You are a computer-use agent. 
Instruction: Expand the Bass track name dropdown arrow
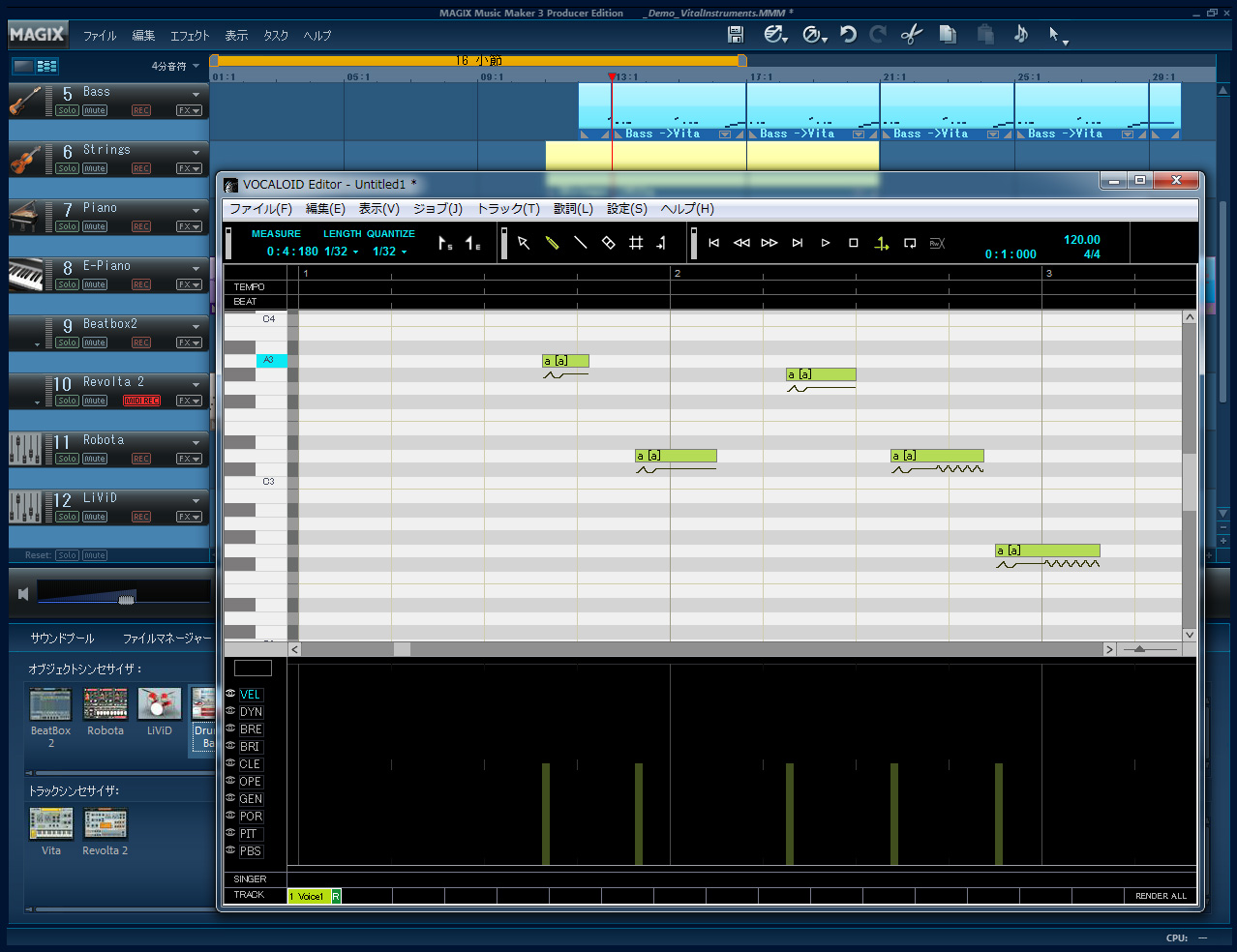[196, 95]
